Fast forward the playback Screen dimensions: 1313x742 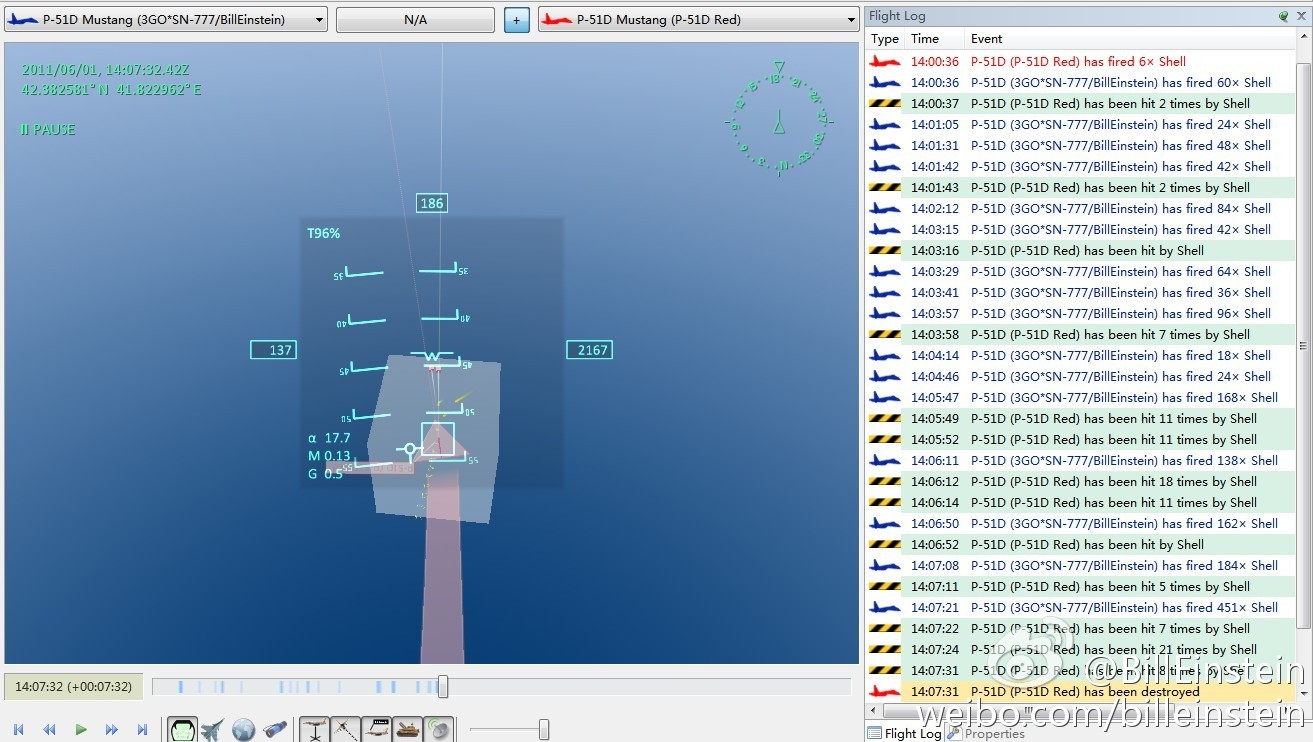tap(111, 730)
